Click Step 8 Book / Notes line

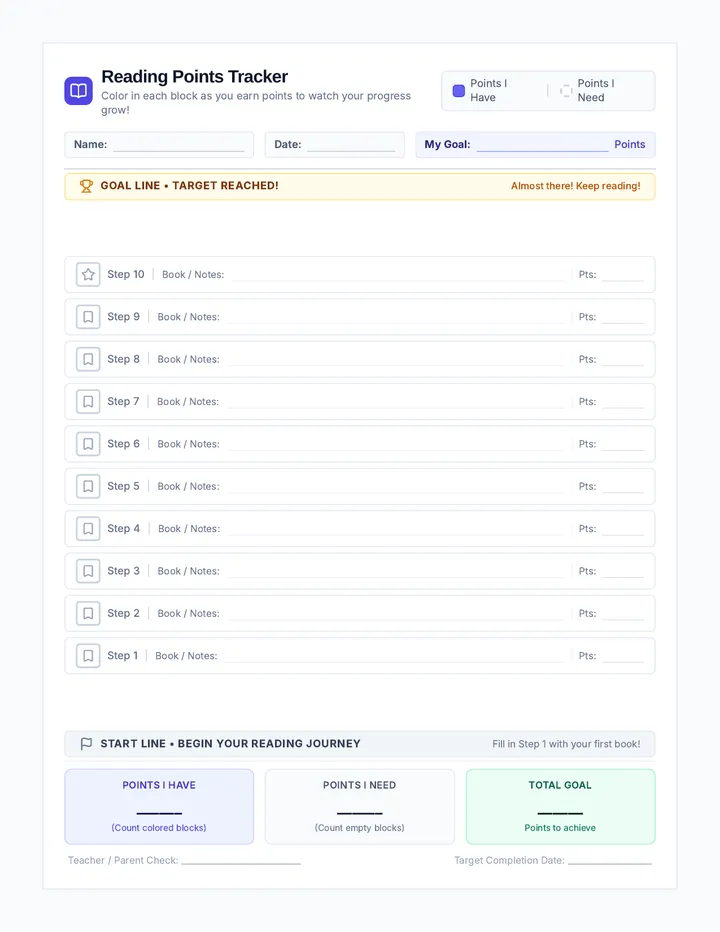[x=395, y=360]
